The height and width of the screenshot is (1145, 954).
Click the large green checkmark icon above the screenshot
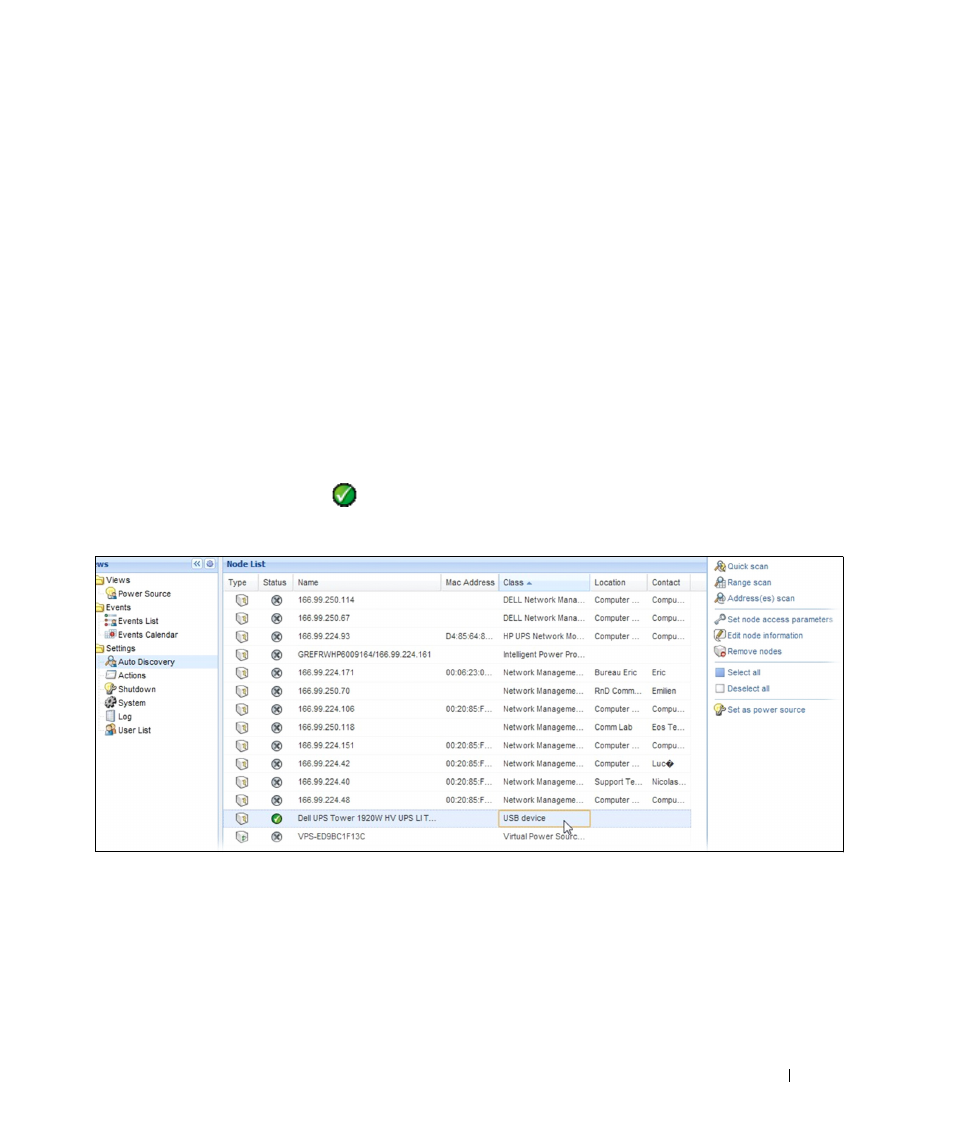[344, 495]
